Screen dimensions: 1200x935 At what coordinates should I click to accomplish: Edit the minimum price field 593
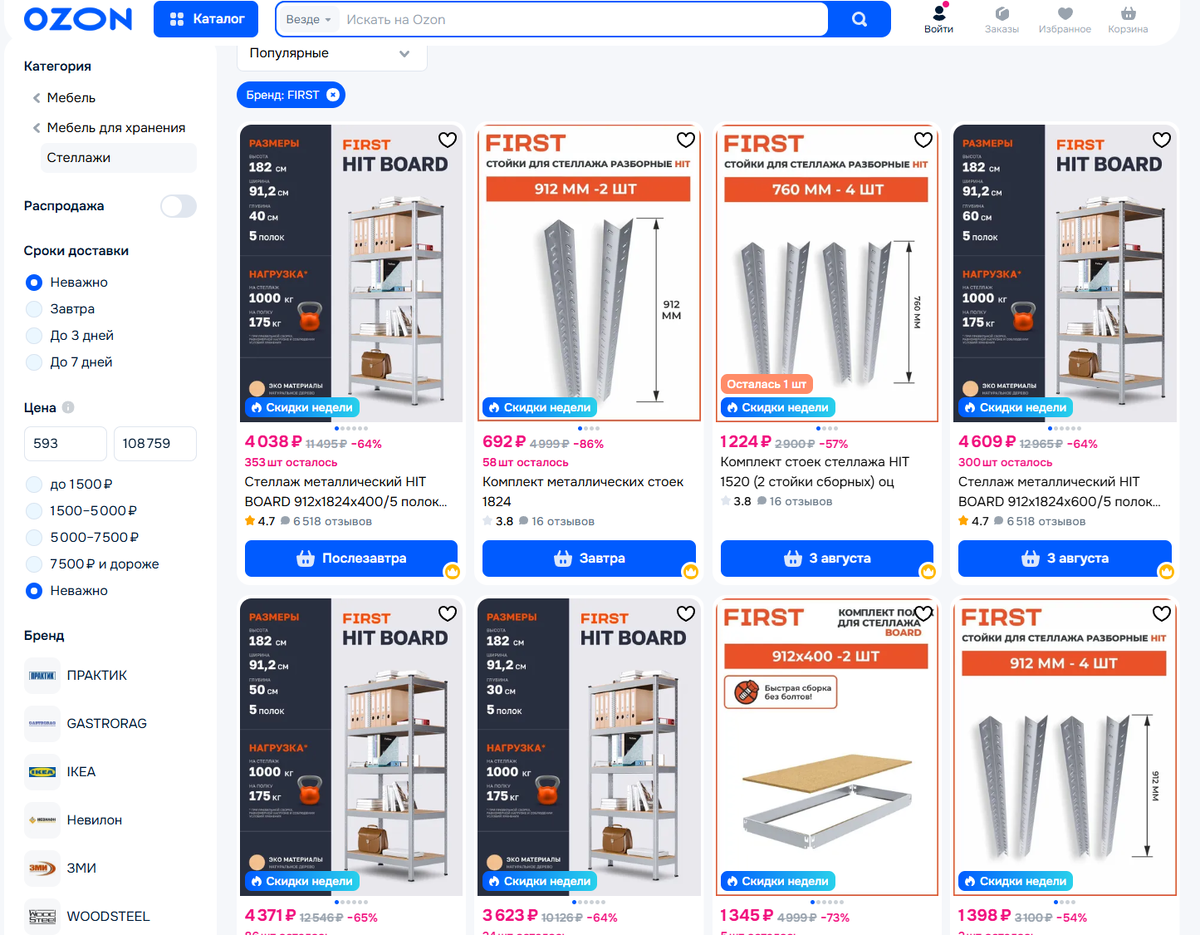pyautogui.click(x=65, y=443)
